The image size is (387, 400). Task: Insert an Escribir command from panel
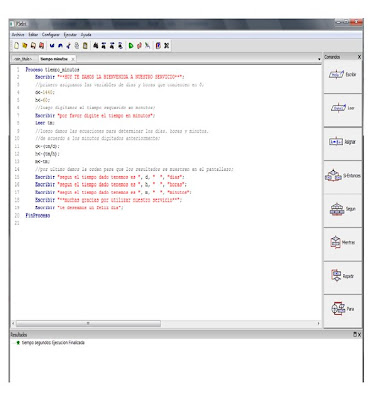[x=343, y=75]
